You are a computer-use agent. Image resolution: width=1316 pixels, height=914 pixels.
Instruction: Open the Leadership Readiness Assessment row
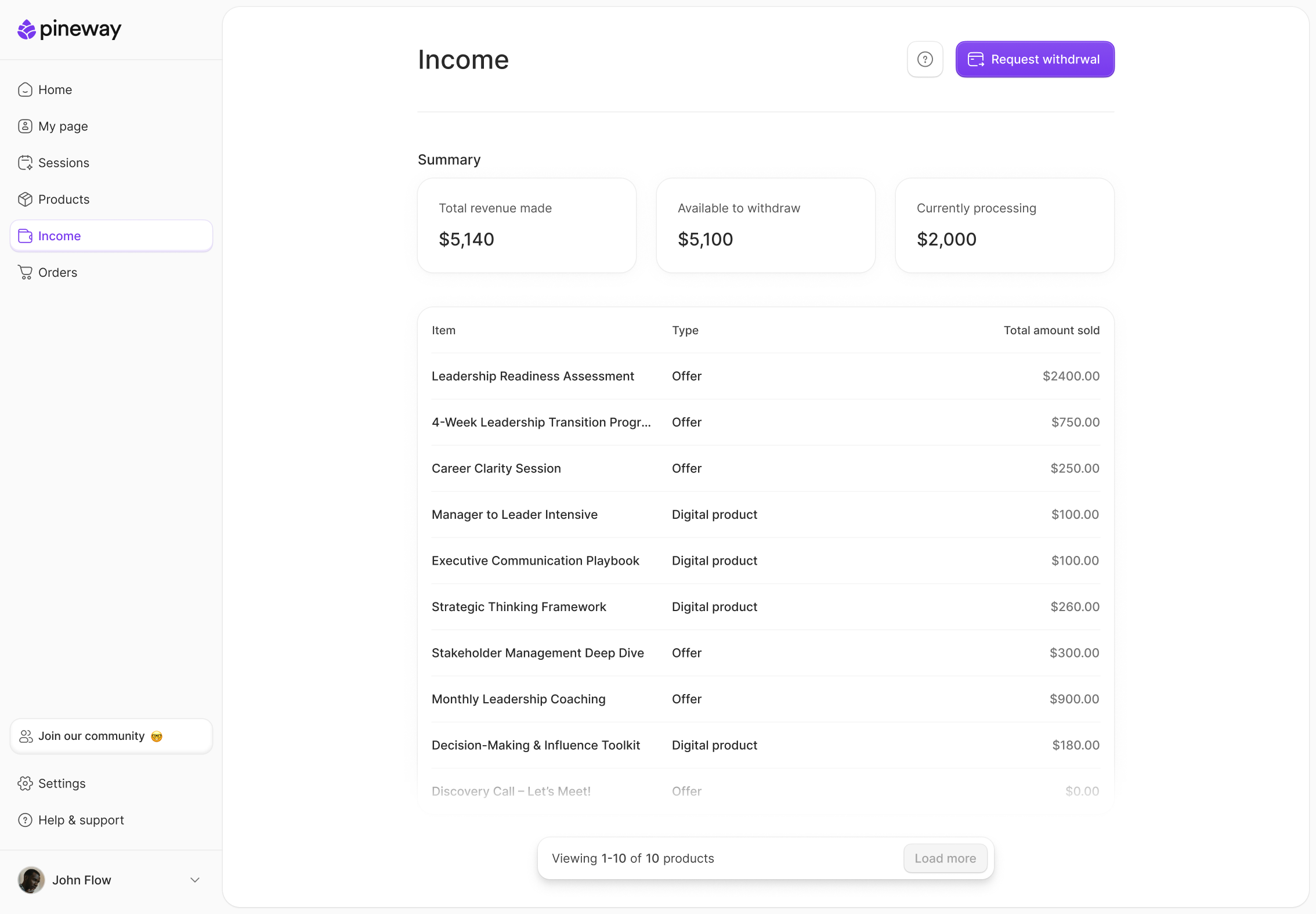(x=533, y=376)
